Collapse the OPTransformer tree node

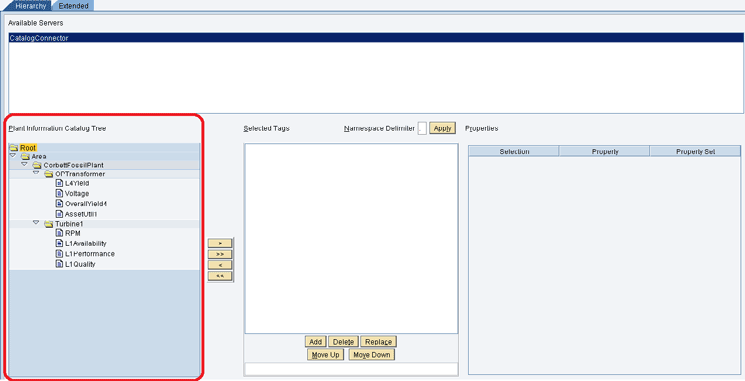click(x=36, y=173)
